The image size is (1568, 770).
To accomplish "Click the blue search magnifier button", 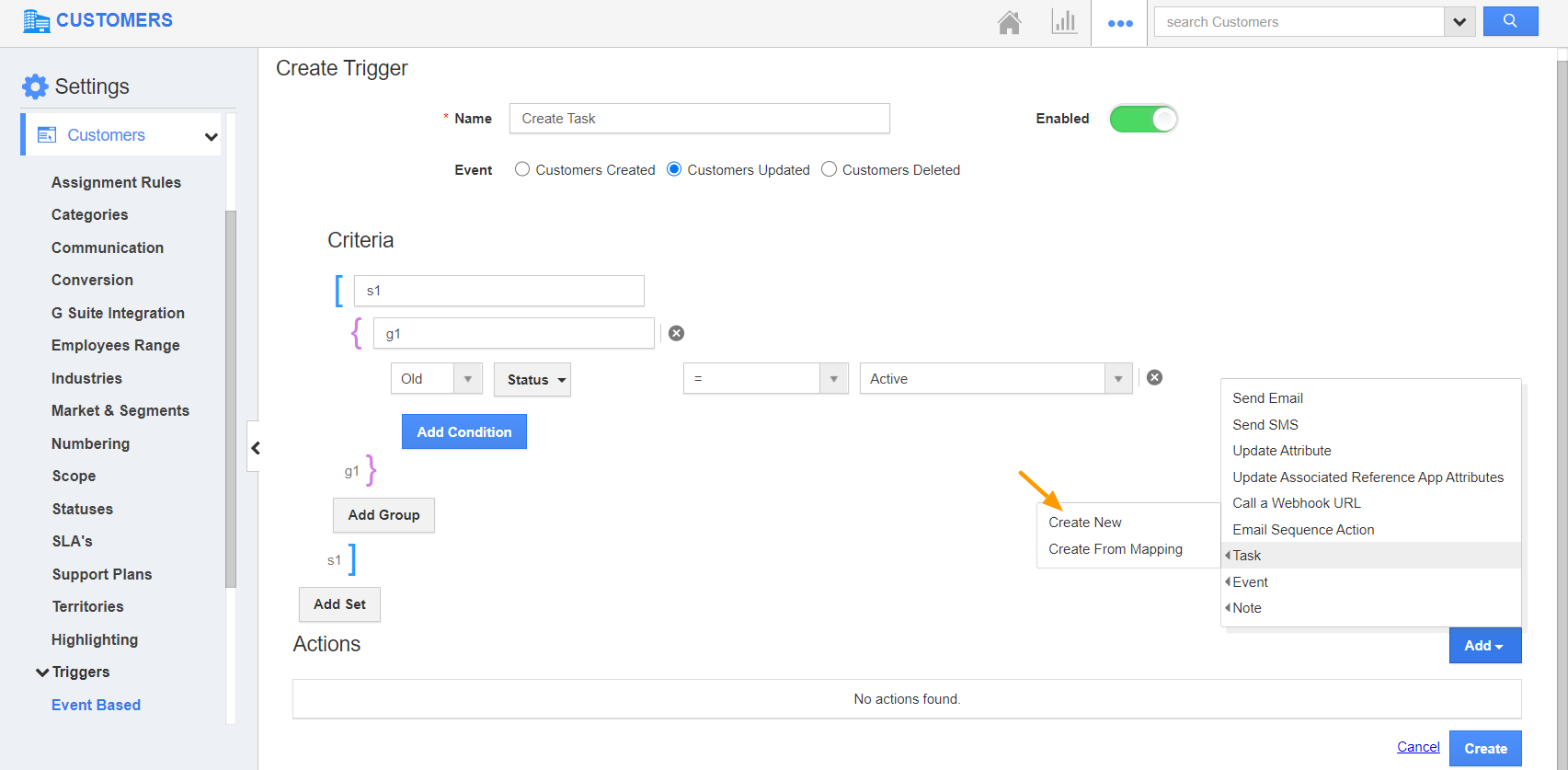I will coord(1510,21).
